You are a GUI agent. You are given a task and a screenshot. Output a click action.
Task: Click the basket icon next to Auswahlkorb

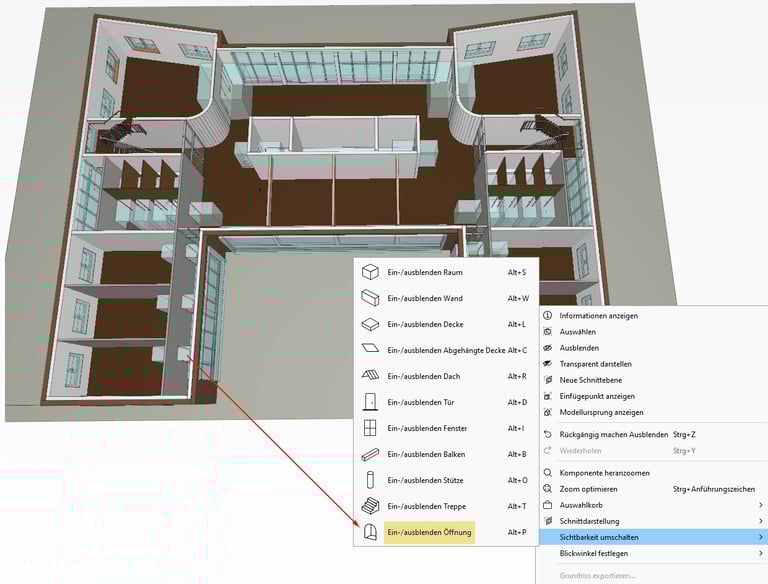(548, 505)
